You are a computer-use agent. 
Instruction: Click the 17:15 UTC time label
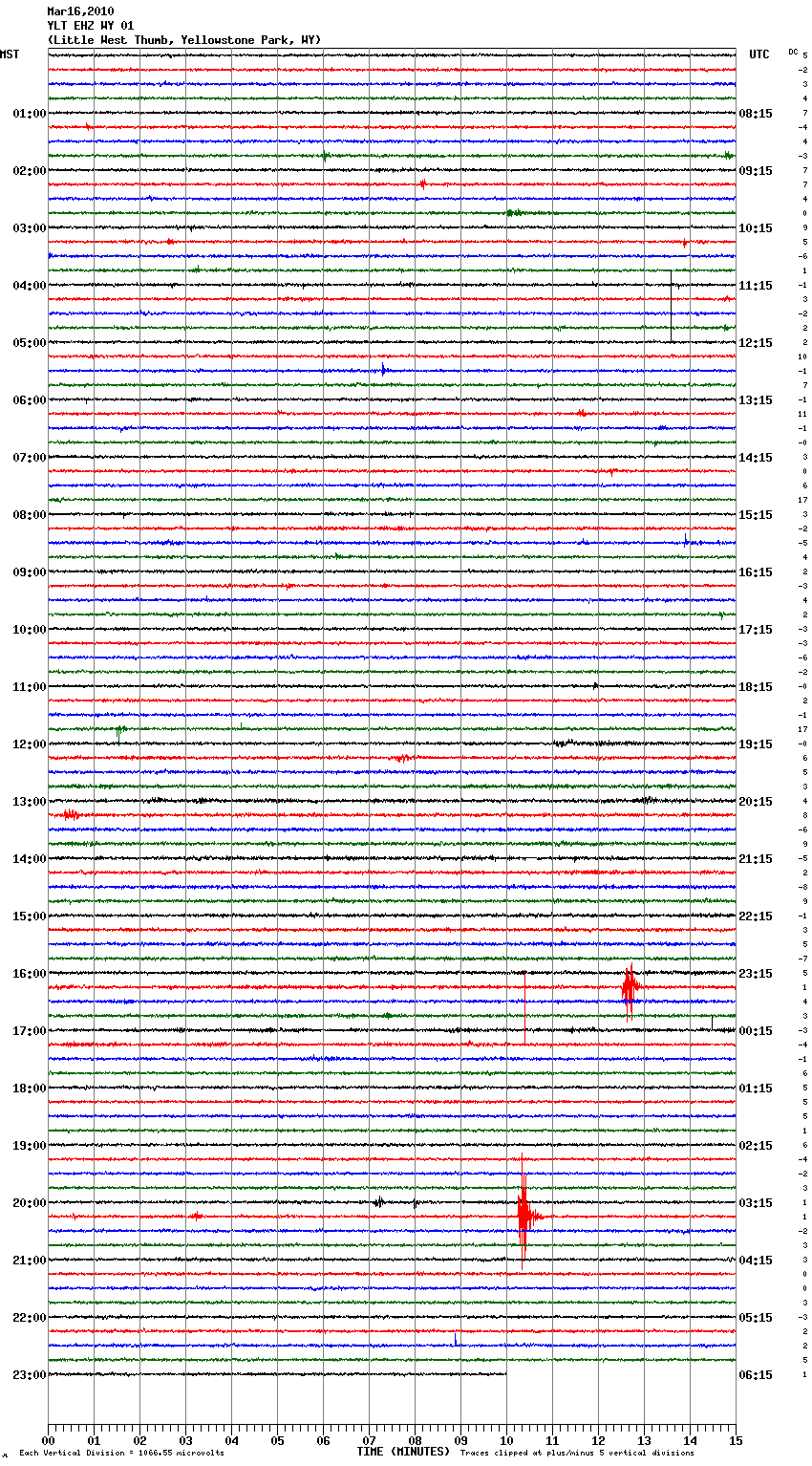pyautogui.click(x=756, y=630)
